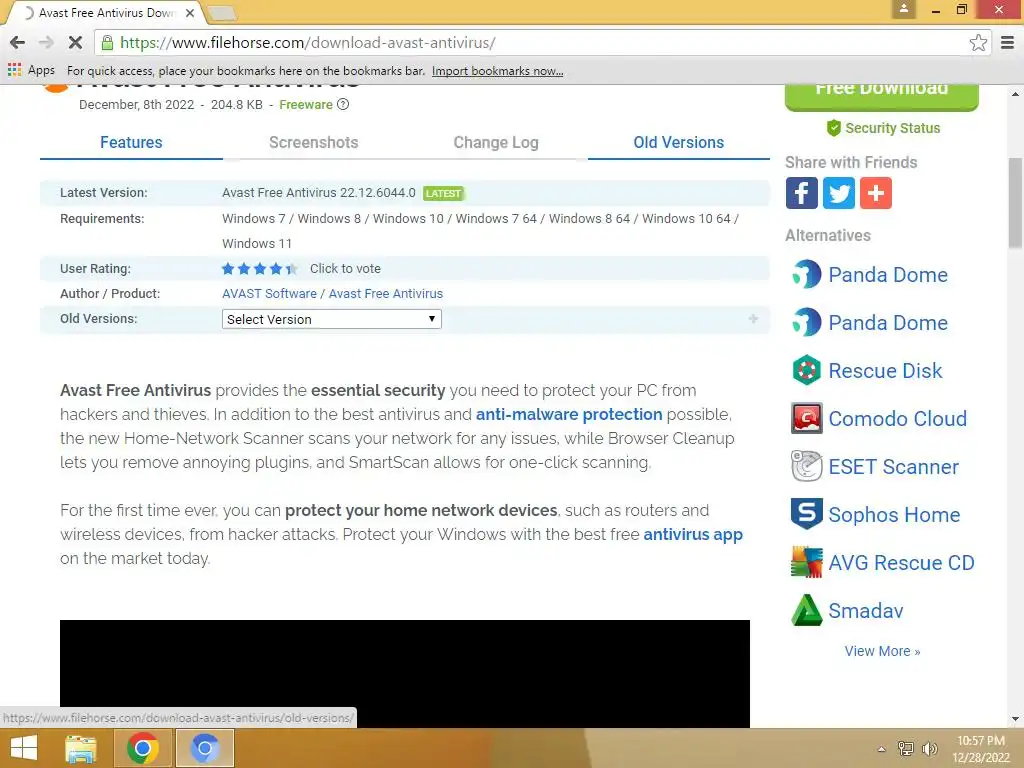Click the Avast Free Antivirus 22.12.6044.0 text
This screenshot has width=1024, height=768.
point(319,193)
